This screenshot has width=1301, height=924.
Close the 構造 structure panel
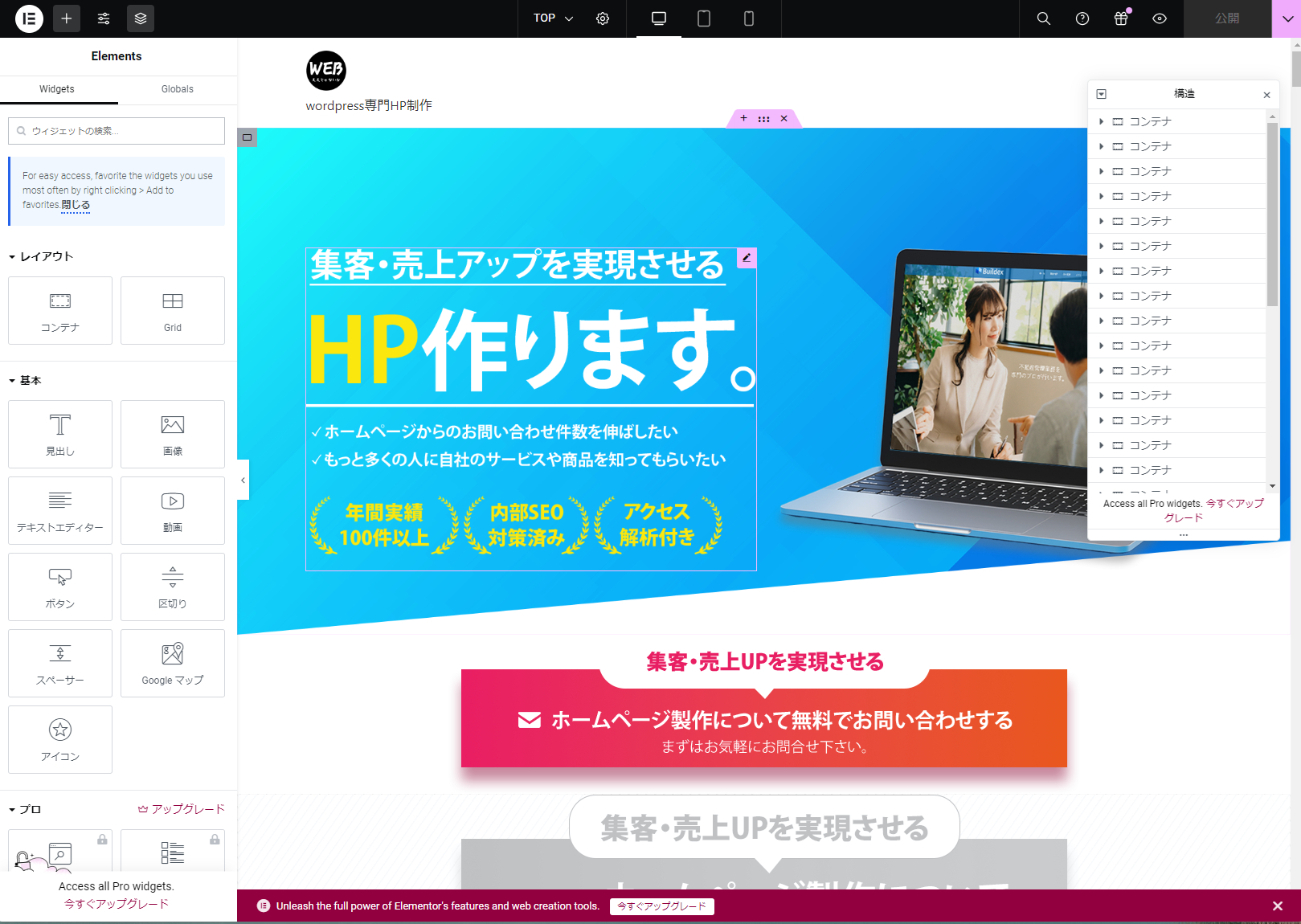1266,95
